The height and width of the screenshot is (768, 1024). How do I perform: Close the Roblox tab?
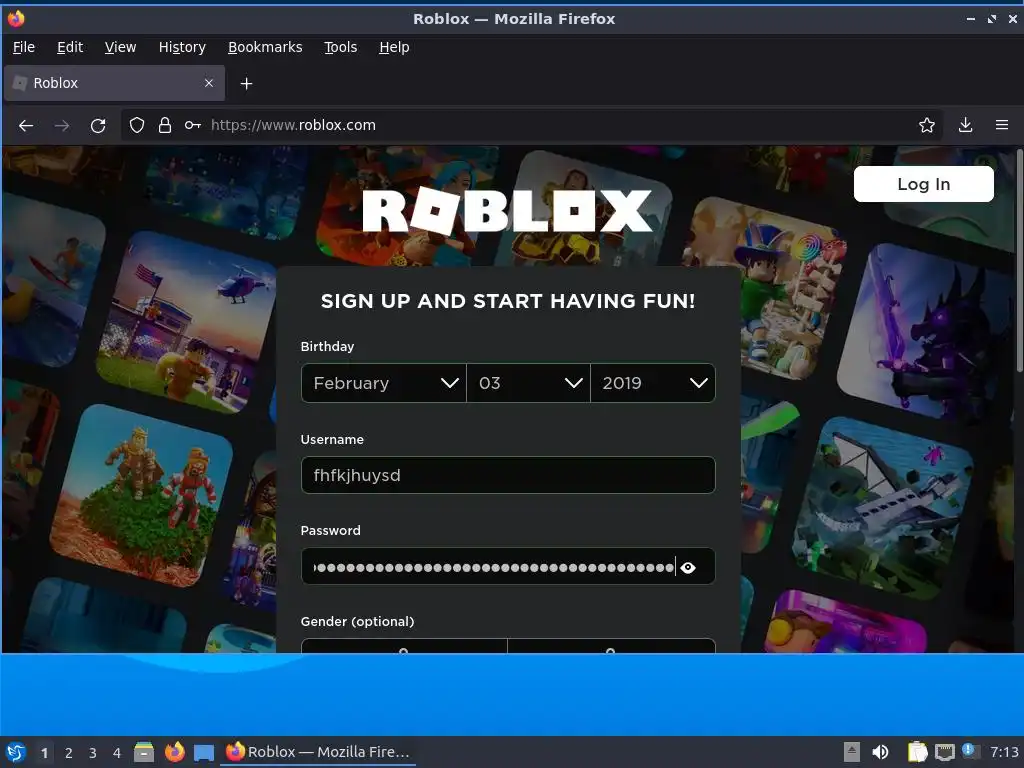[209, 83]
